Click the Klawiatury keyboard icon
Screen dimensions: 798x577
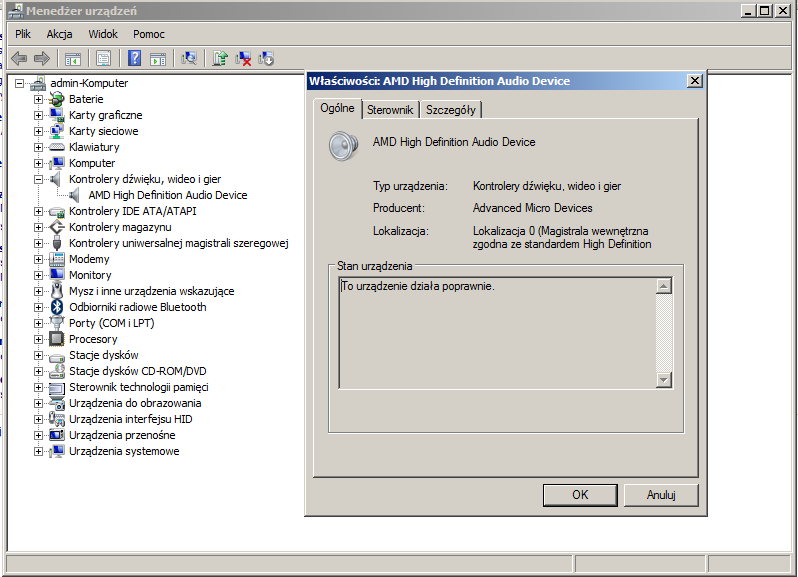(56, 147)
